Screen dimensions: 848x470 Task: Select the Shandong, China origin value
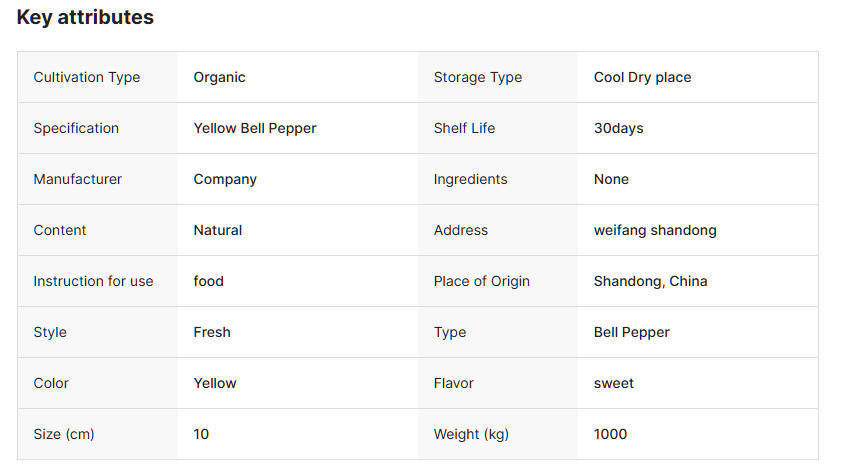coord(650,281)
